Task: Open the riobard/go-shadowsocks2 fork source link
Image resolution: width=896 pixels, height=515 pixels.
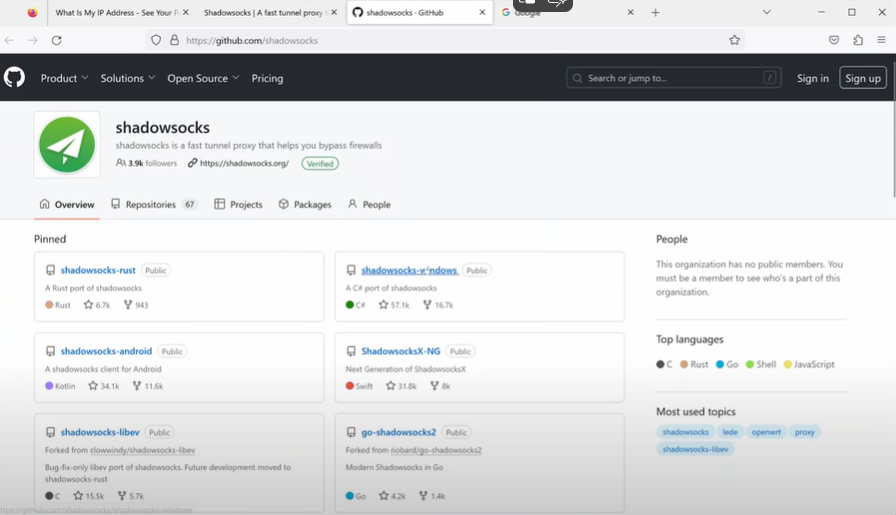Action: click(436, 450)
